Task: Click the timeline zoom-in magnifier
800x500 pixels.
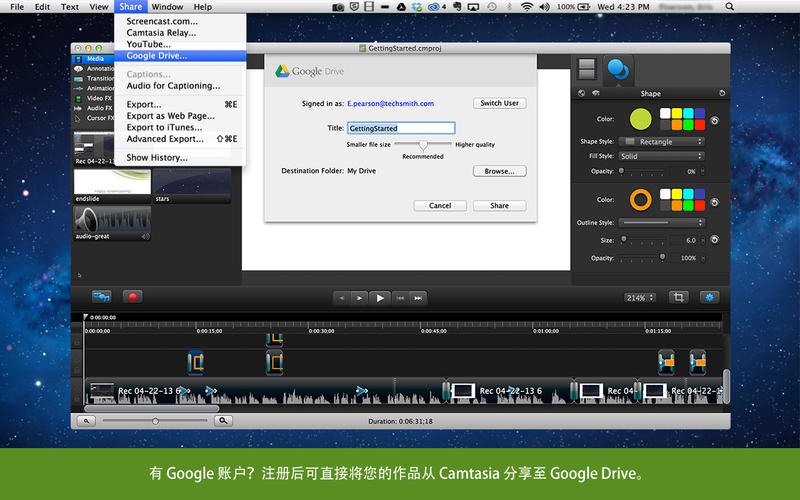Action: tap(224, 421)
